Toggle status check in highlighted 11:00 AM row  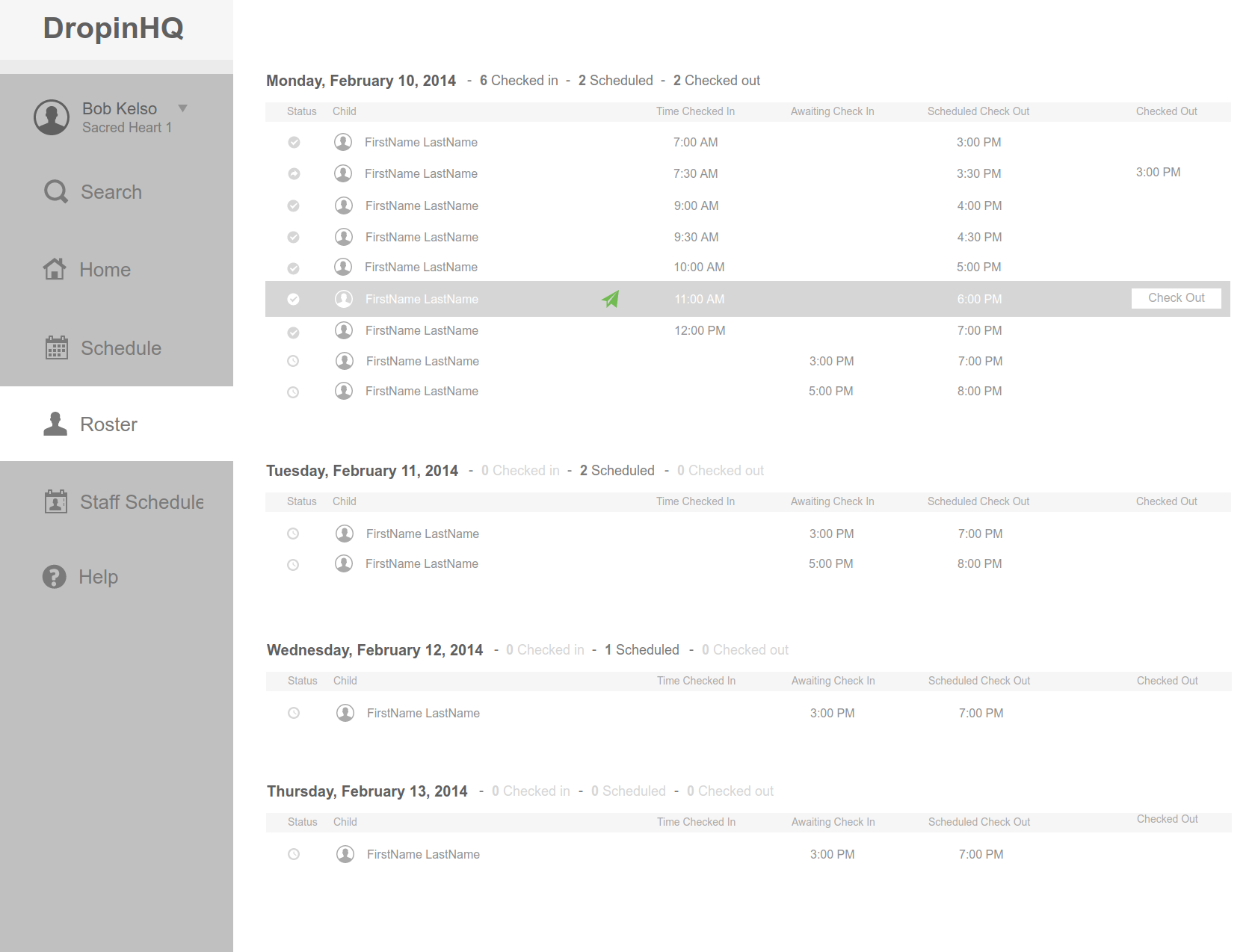pyautogui.click(x=294, y=299)
